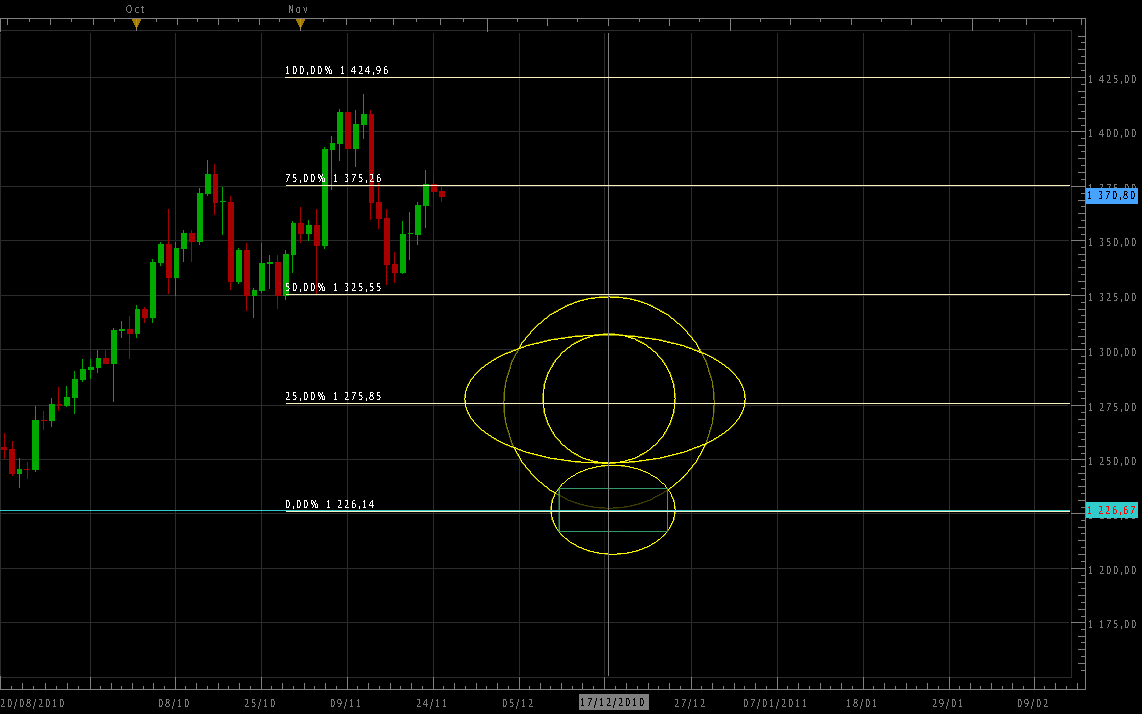Click the 1 175,00 price axis label
Viewport: 1142px width, 714px height.
[x=1112, y=624]
